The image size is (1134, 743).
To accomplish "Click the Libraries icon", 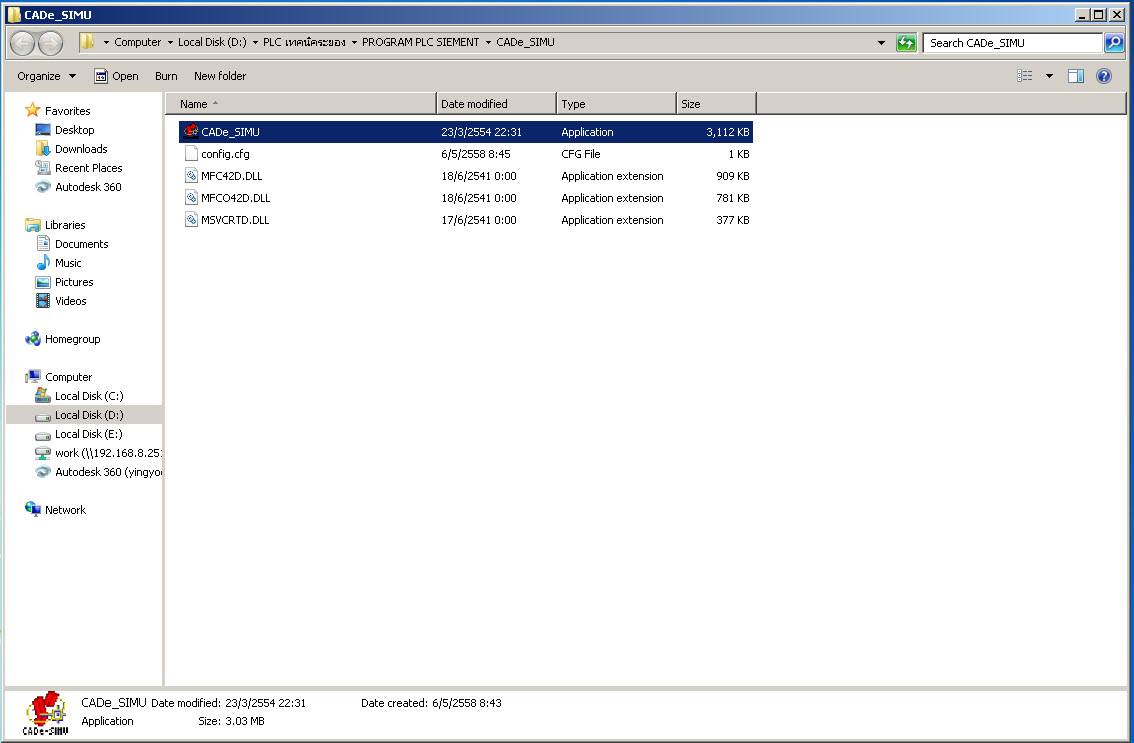I will pos(33,224).
